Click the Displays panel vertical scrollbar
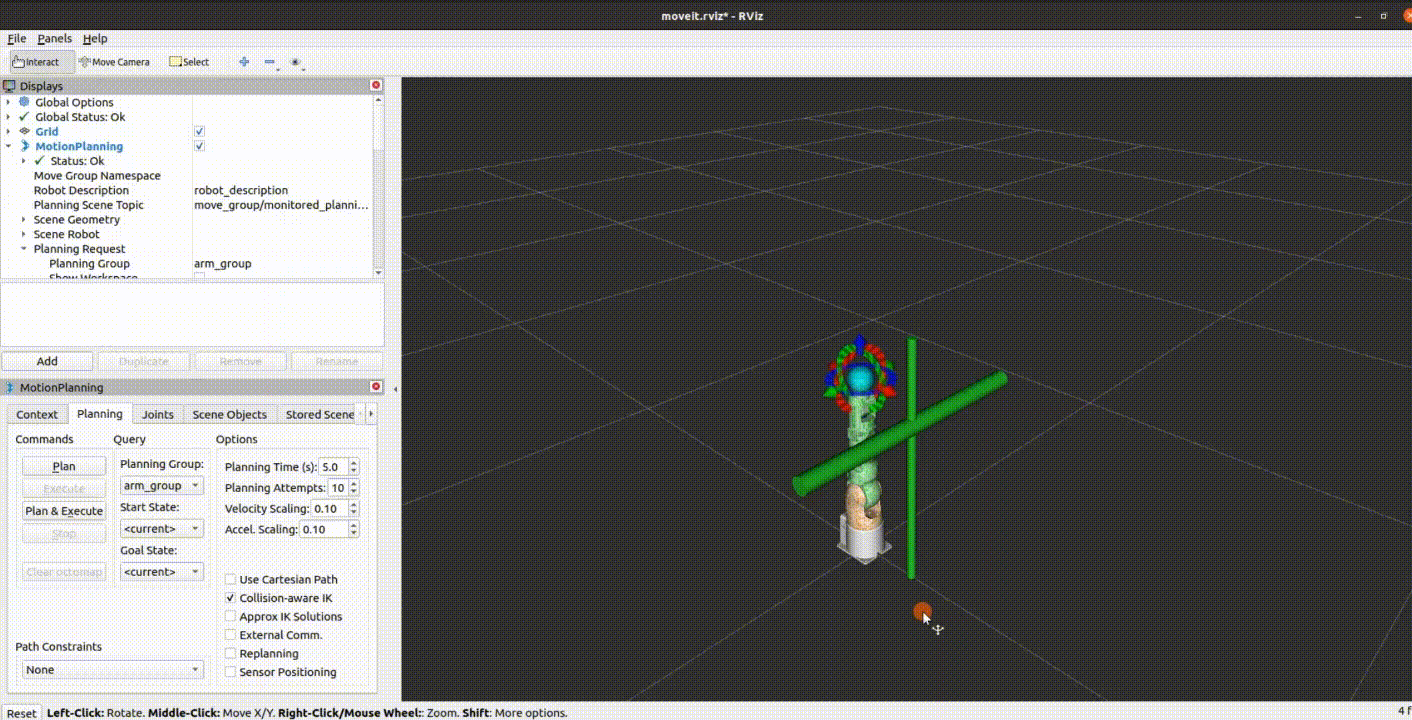The height and width of the screenshot is (720, 1412). coord(378,187)
